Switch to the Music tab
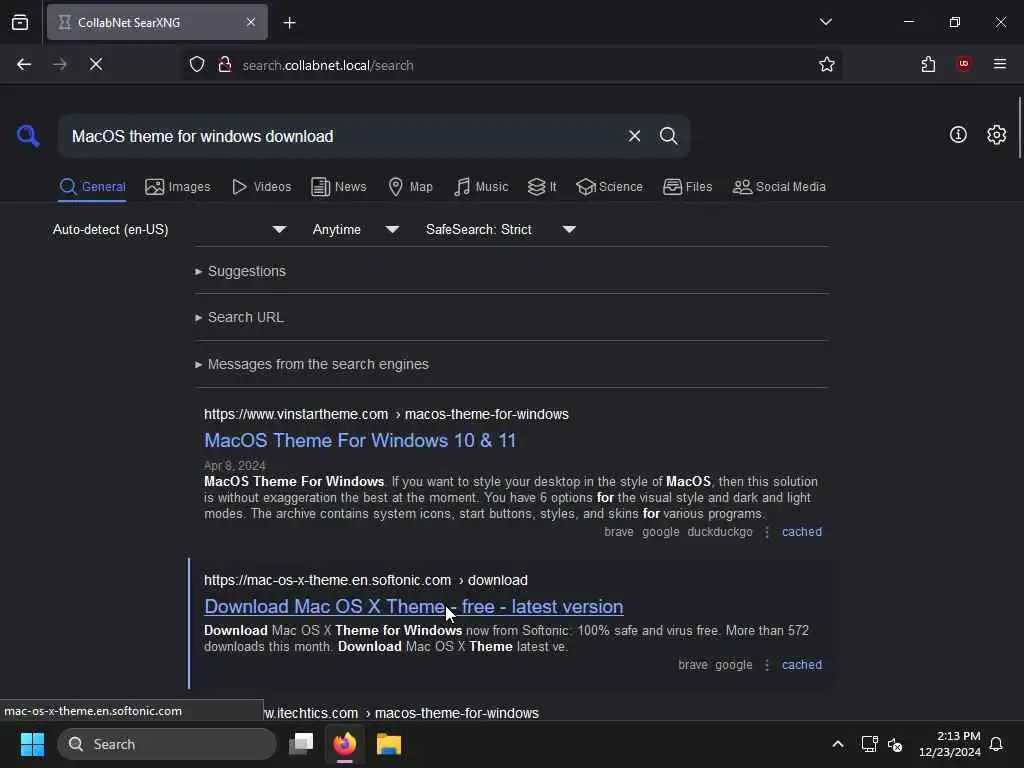Image resolution: width=1024 pixels, height=768 pixels. [481, 187]
